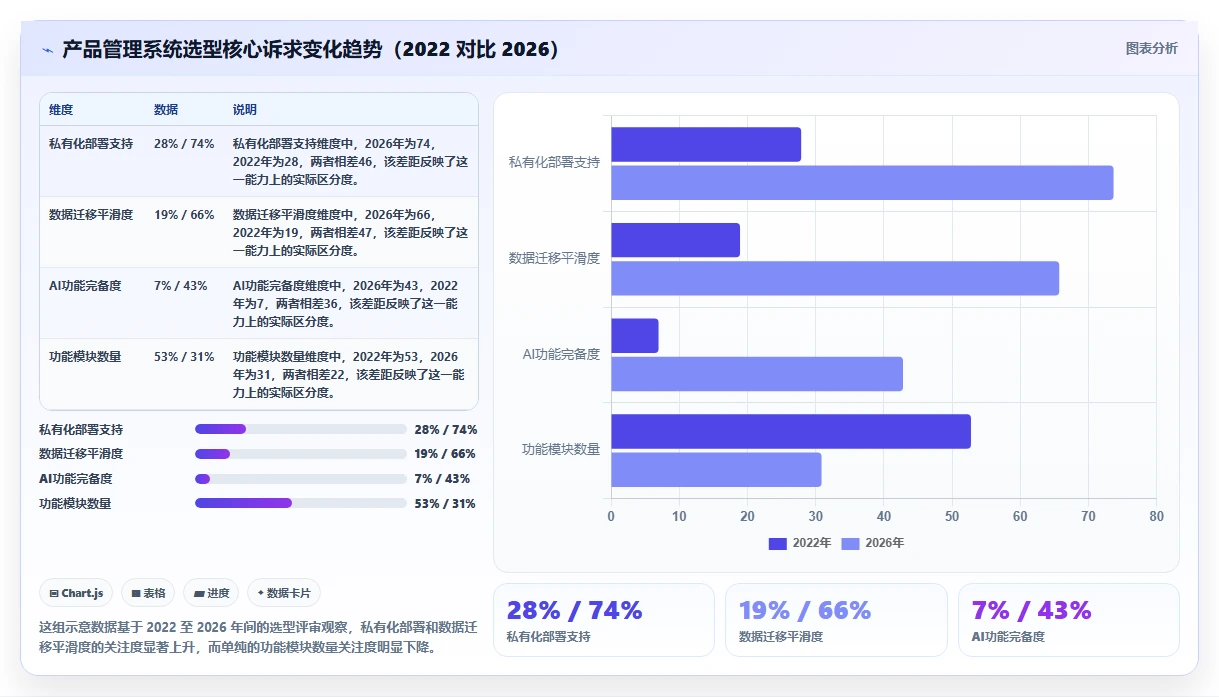Click the 2026 bar for 功能模块数量
Viewport: 1219px width, 697px height.
click(716, 469)
